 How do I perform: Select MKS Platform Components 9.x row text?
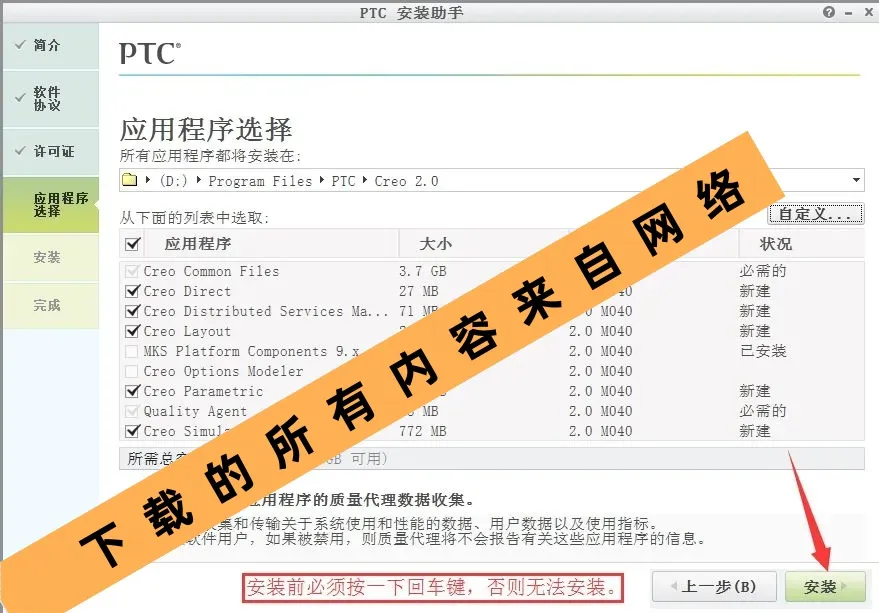click(x=251, y=351)
